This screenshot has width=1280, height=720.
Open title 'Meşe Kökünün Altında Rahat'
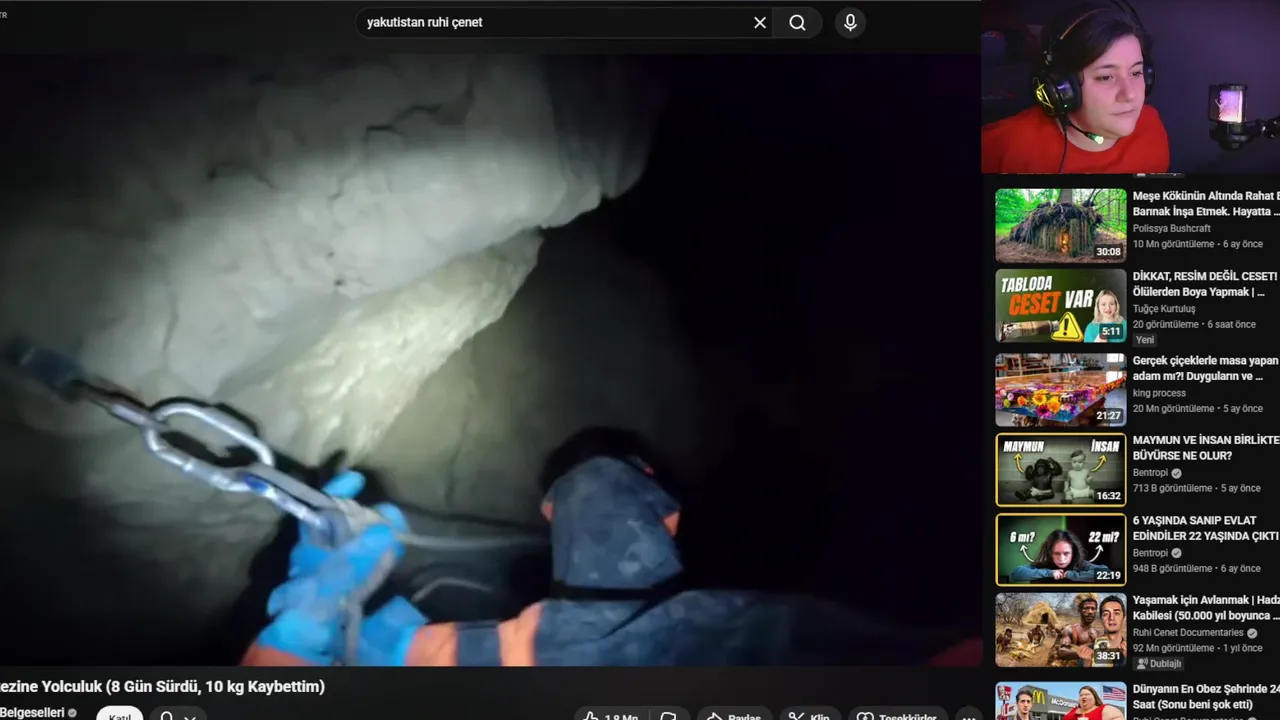1206,204
